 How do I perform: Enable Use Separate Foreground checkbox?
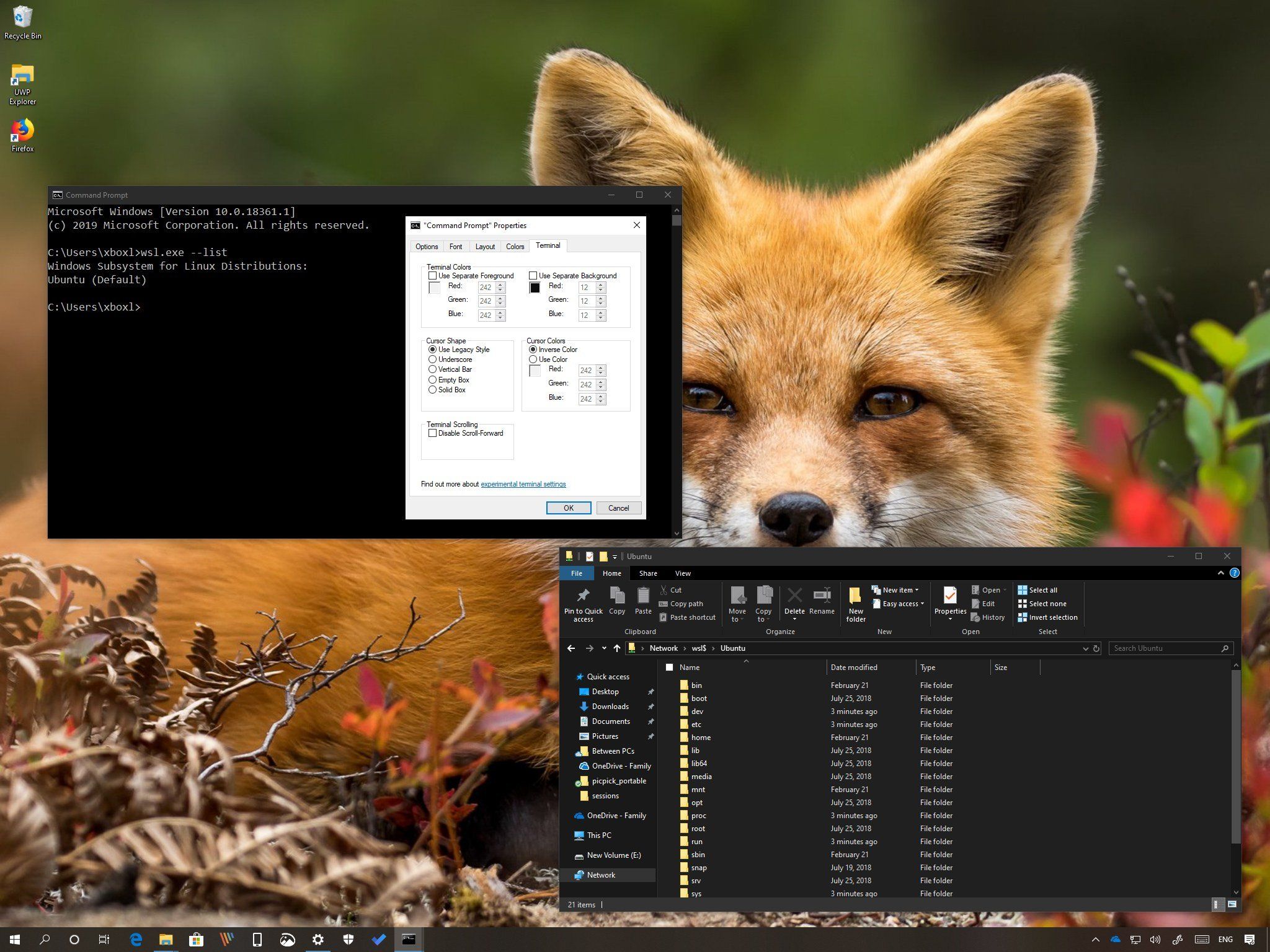coord(432,276)
